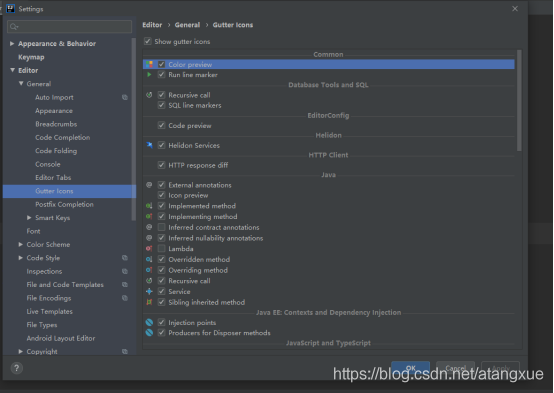Click the Inferred nullability annotations icon
This screenshot has height=393, width=554.
point(149,238)
